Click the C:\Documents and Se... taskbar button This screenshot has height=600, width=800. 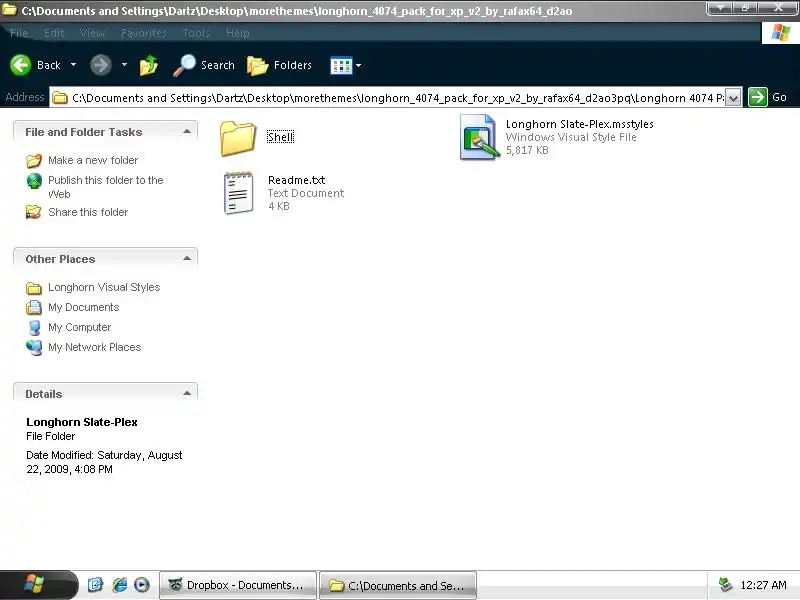[397, 585]
